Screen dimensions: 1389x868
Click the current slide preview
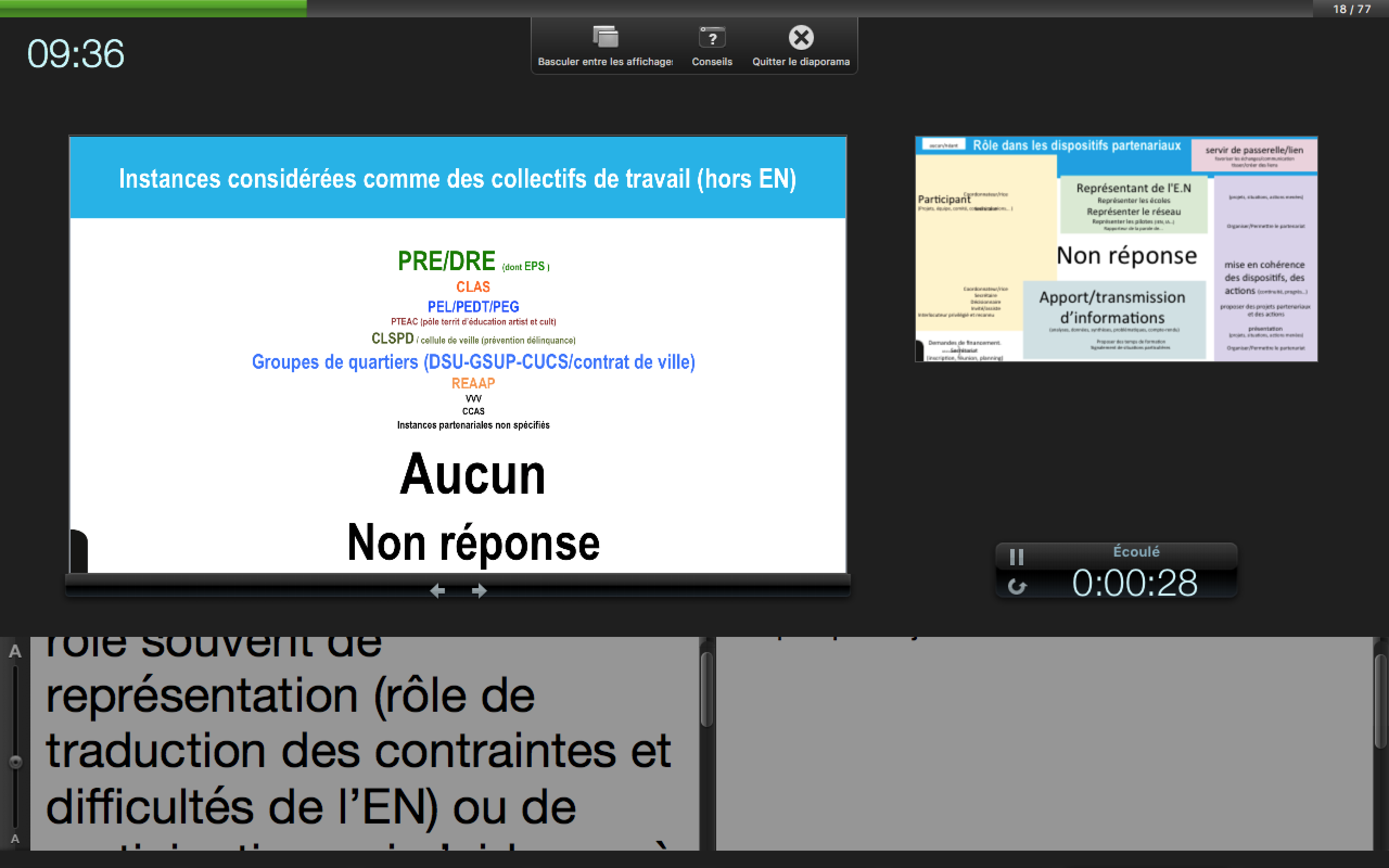(x=457, y=354)
